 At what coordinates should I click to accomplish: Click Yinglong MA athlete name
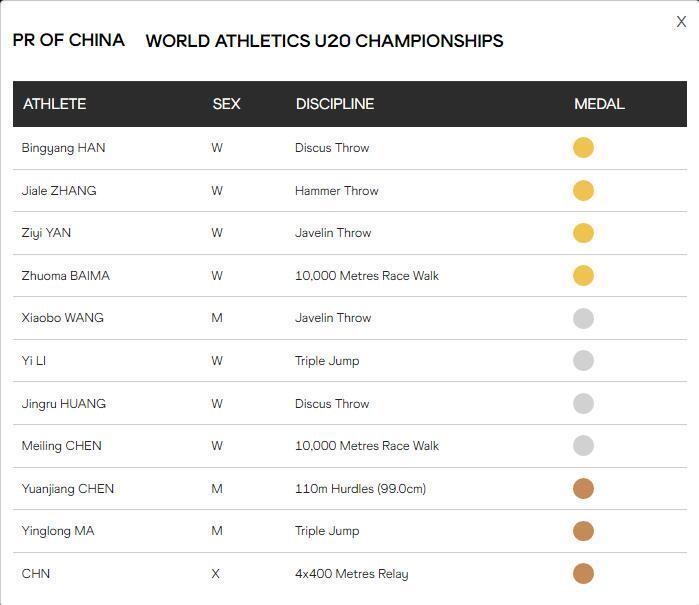[58, 531]
